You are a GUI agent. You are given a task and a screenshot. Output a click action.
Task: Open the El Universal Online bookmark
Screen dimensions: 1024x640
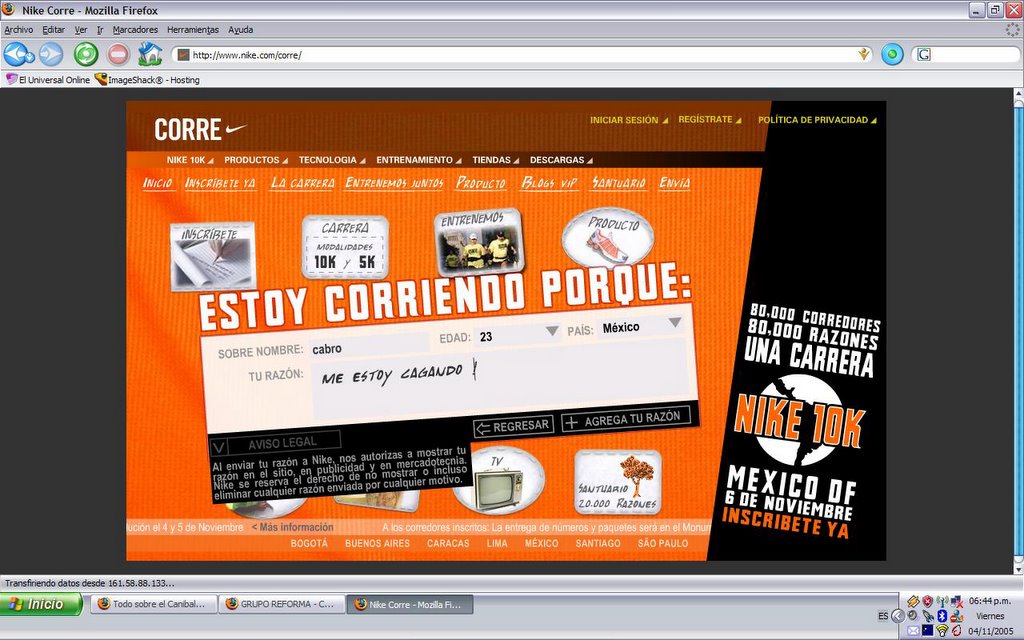(x=48, y=80)
